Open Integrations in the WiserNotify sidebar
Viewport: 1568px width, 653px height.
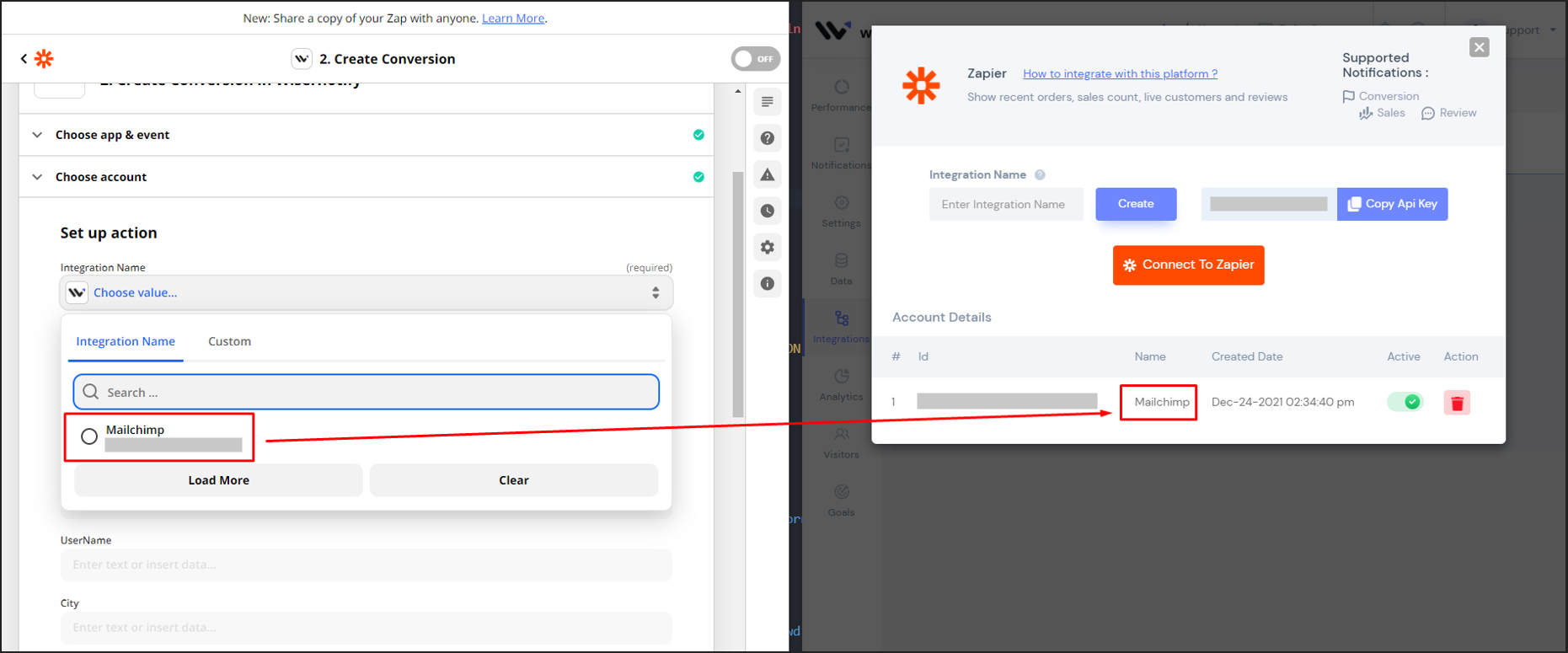coord(841,327)
